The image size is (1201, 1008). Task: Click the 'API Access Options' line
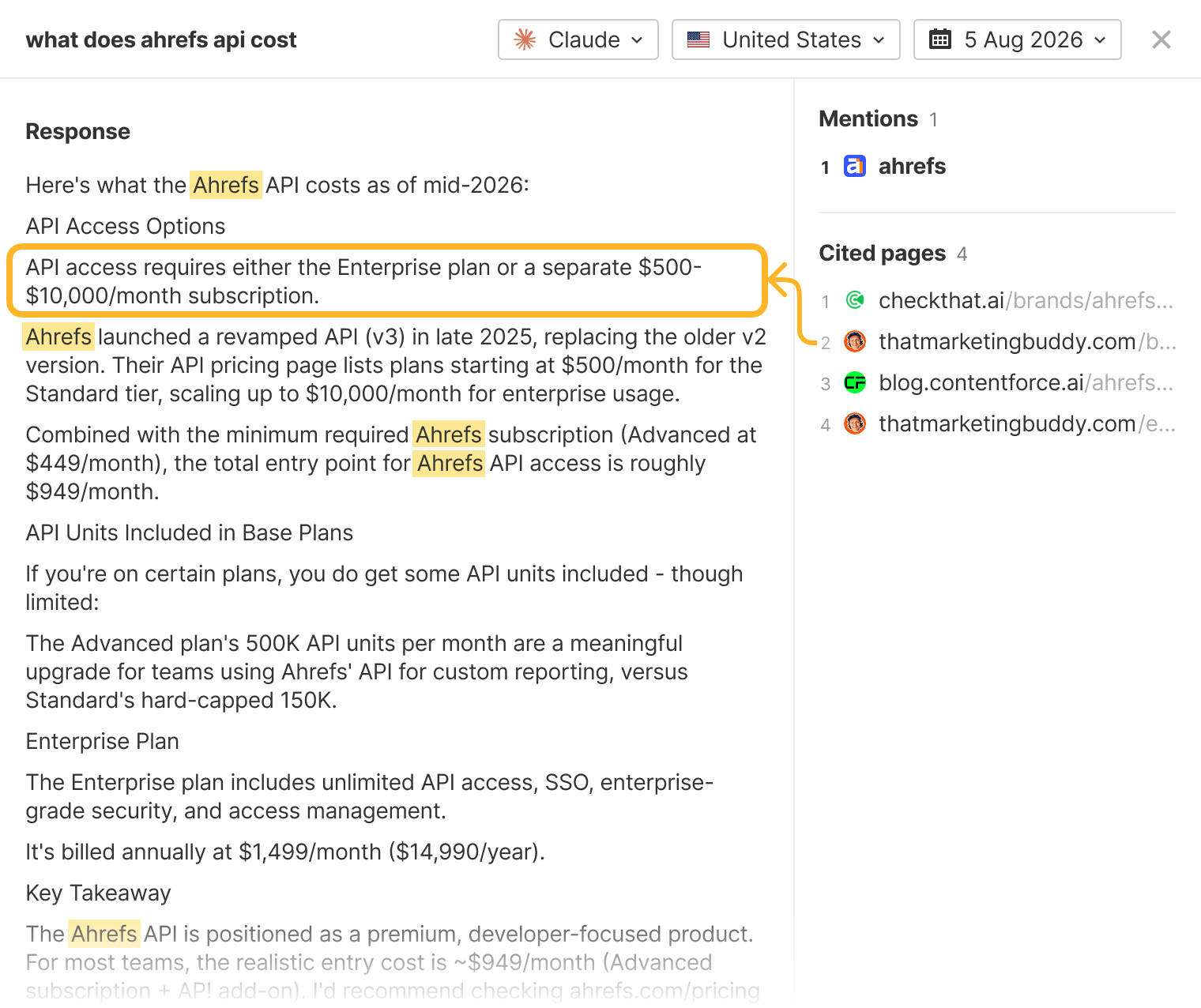[x=126, y=226]
